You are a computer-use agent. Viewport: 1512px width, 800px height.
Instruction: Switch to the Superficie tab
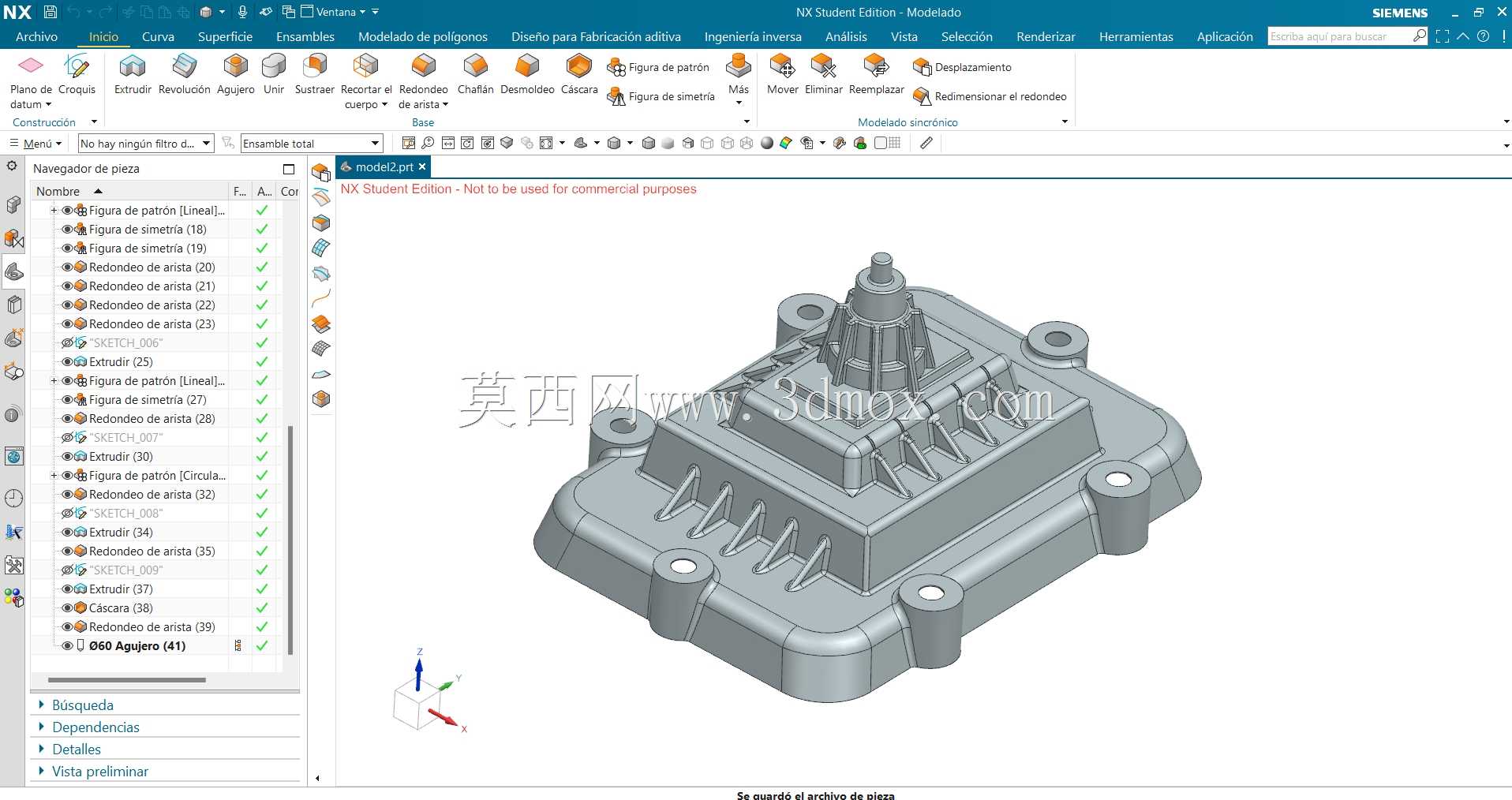pyautogui.click(x=225, y=36)
